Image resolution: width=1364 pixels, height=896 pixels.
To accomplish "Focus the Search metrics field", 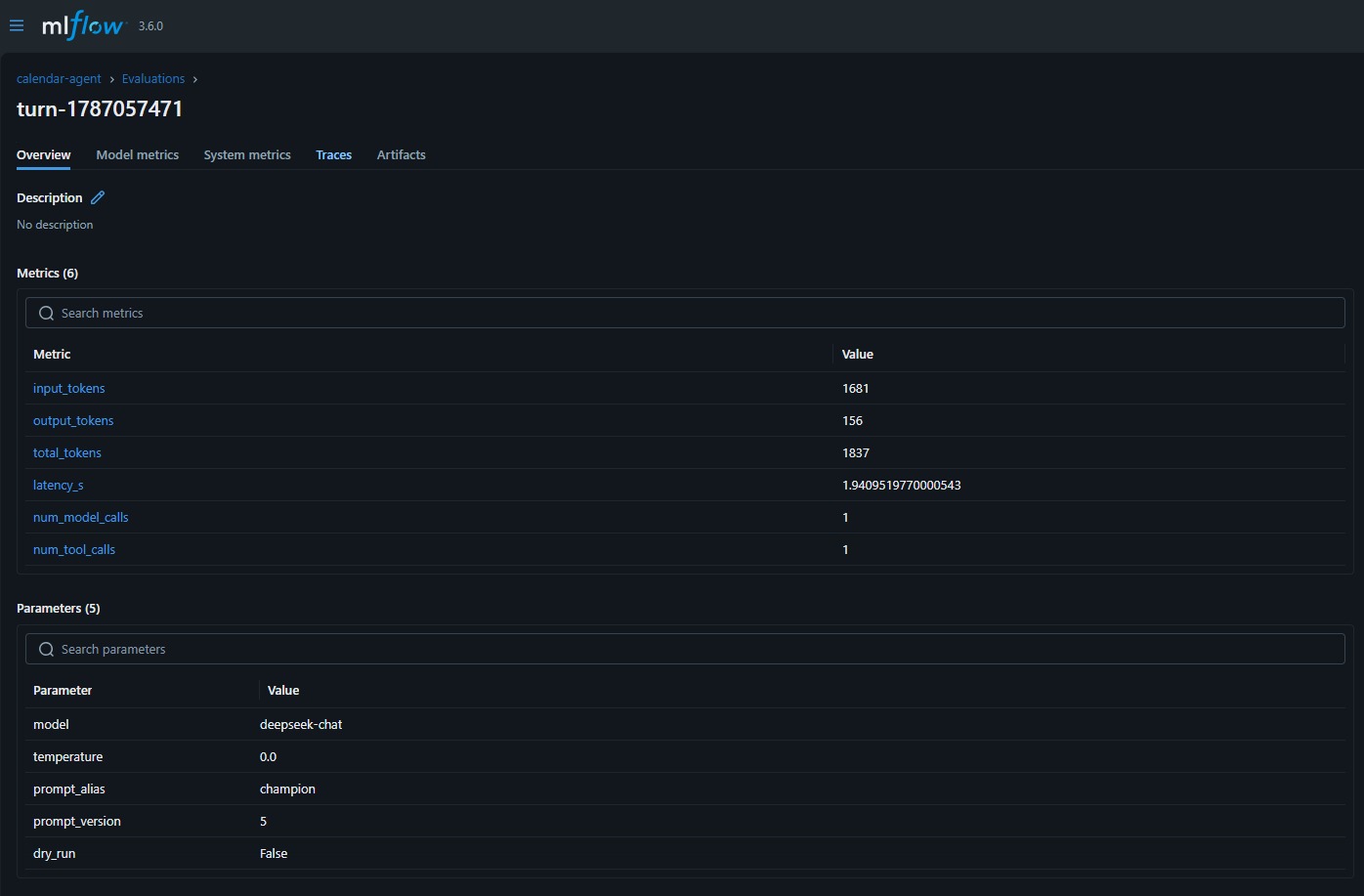I will click(x=685, y=313).
